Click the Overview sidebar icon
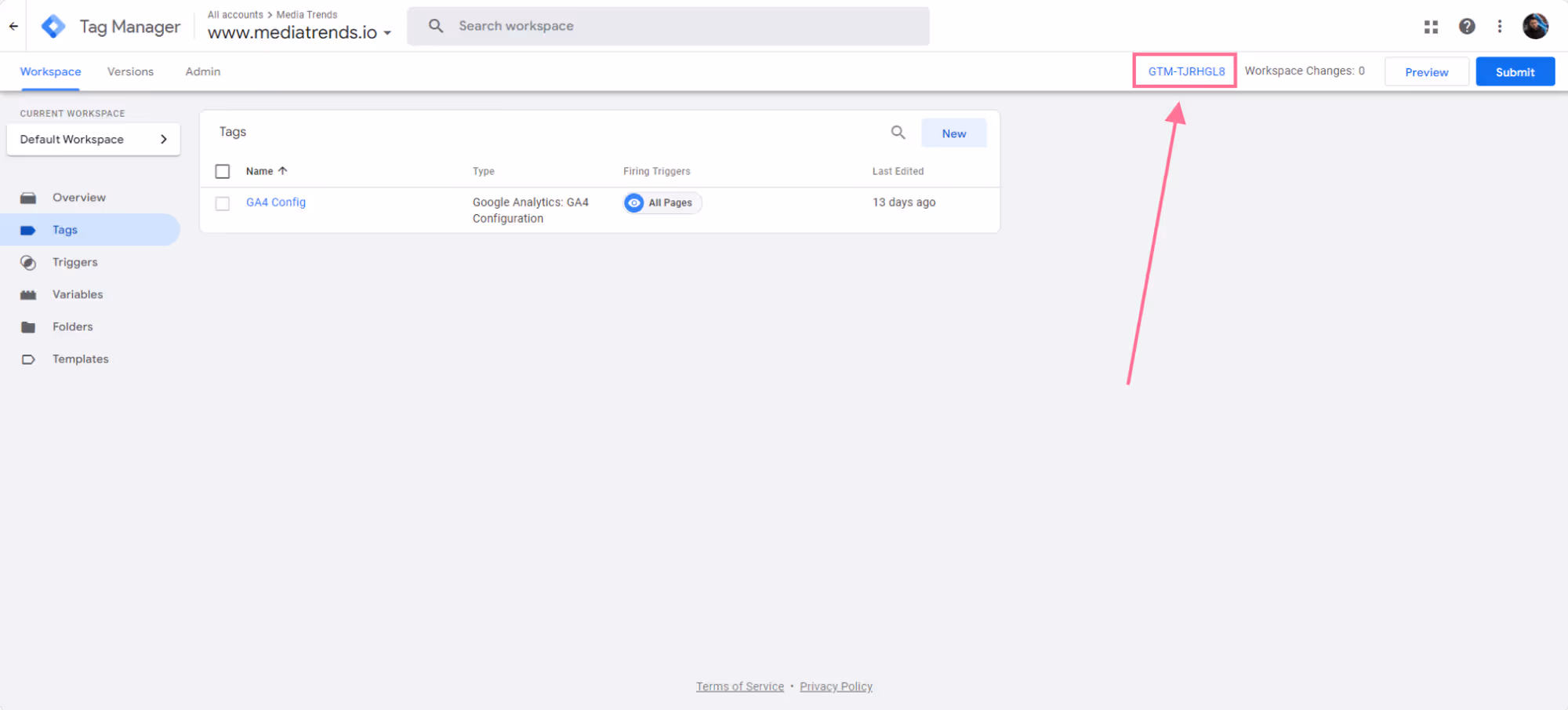 pos(28,198)
